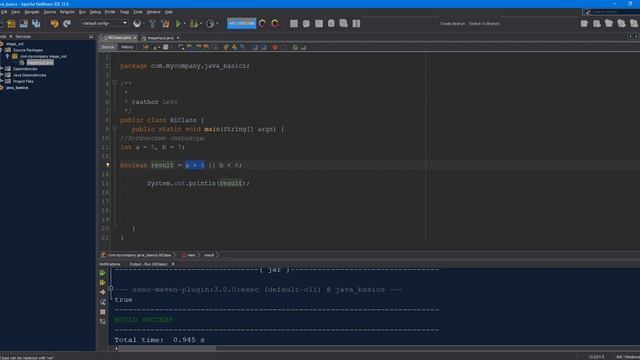Screen dimensions: 640x360
Task: Open the Run Project dropdown arrow
Action: click(185, 24)
